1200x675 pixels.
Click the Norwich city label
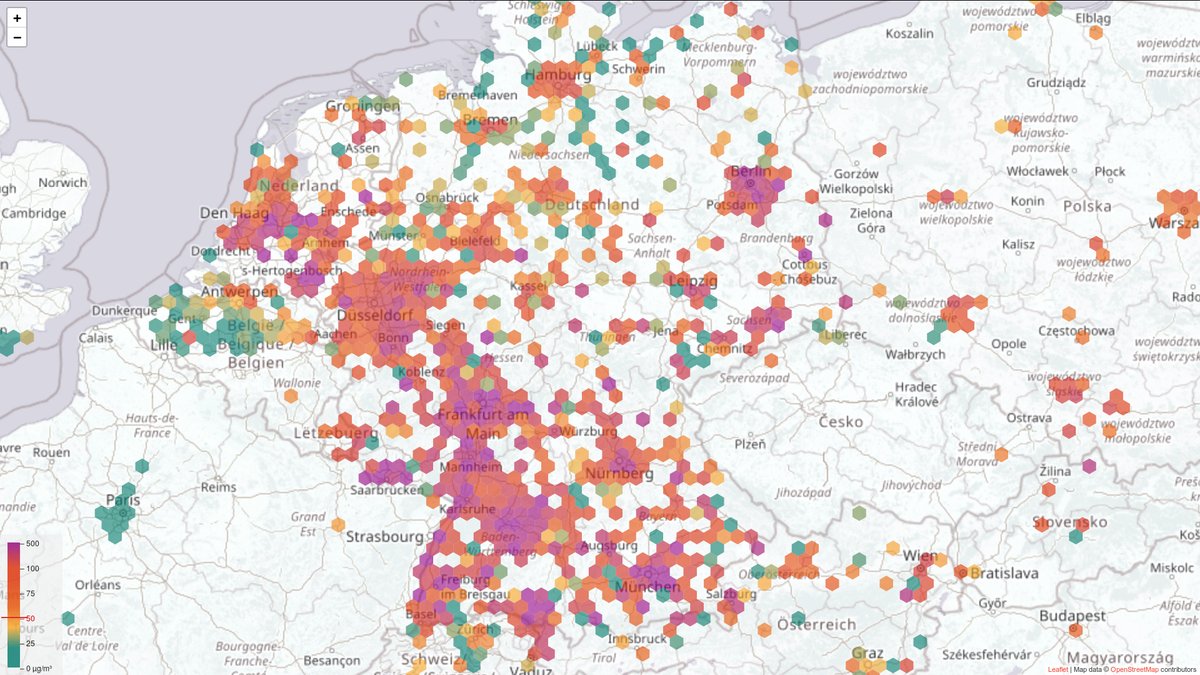click(62, 183)
